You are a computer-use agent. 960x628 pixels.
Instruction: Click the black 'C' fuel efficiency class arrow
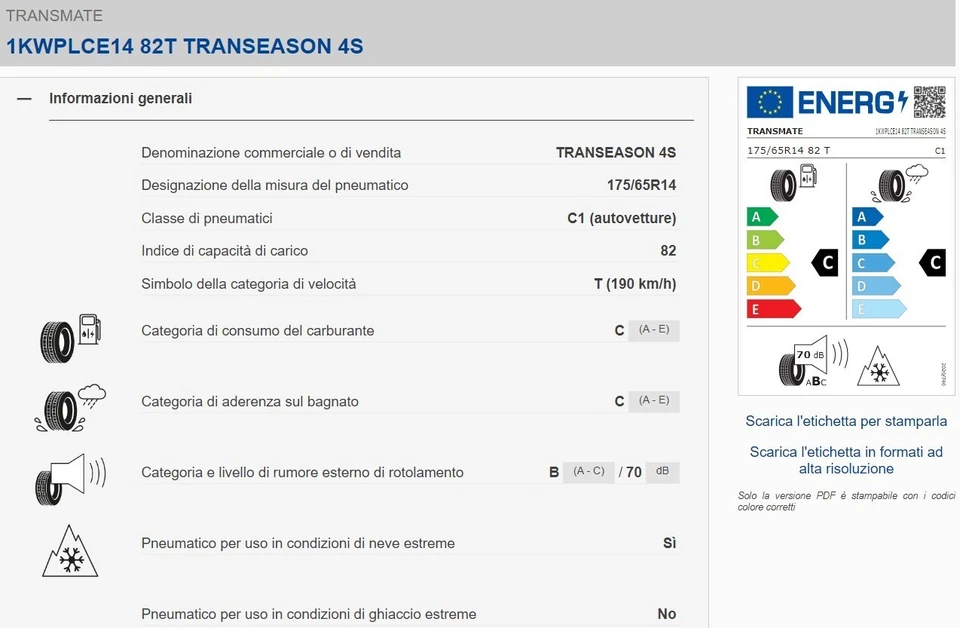coord(825,263)
